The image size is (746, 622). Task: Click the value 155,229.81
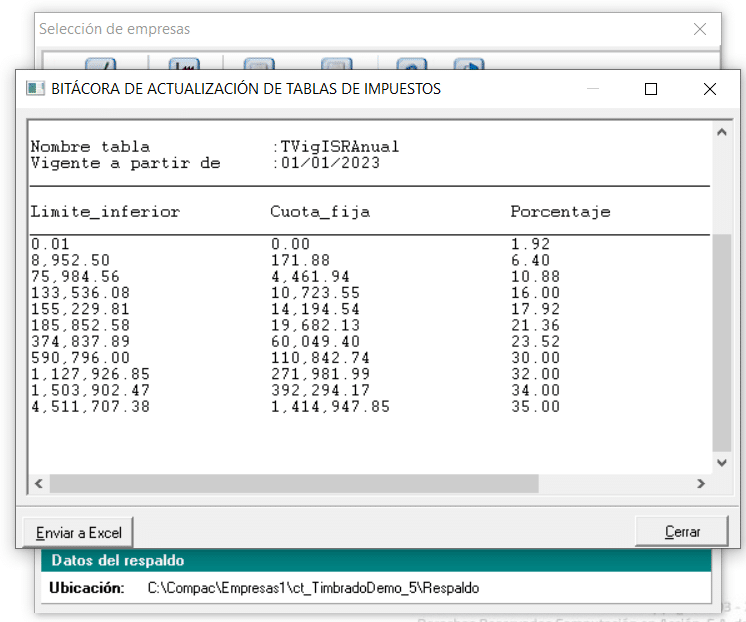pos(80,309)
